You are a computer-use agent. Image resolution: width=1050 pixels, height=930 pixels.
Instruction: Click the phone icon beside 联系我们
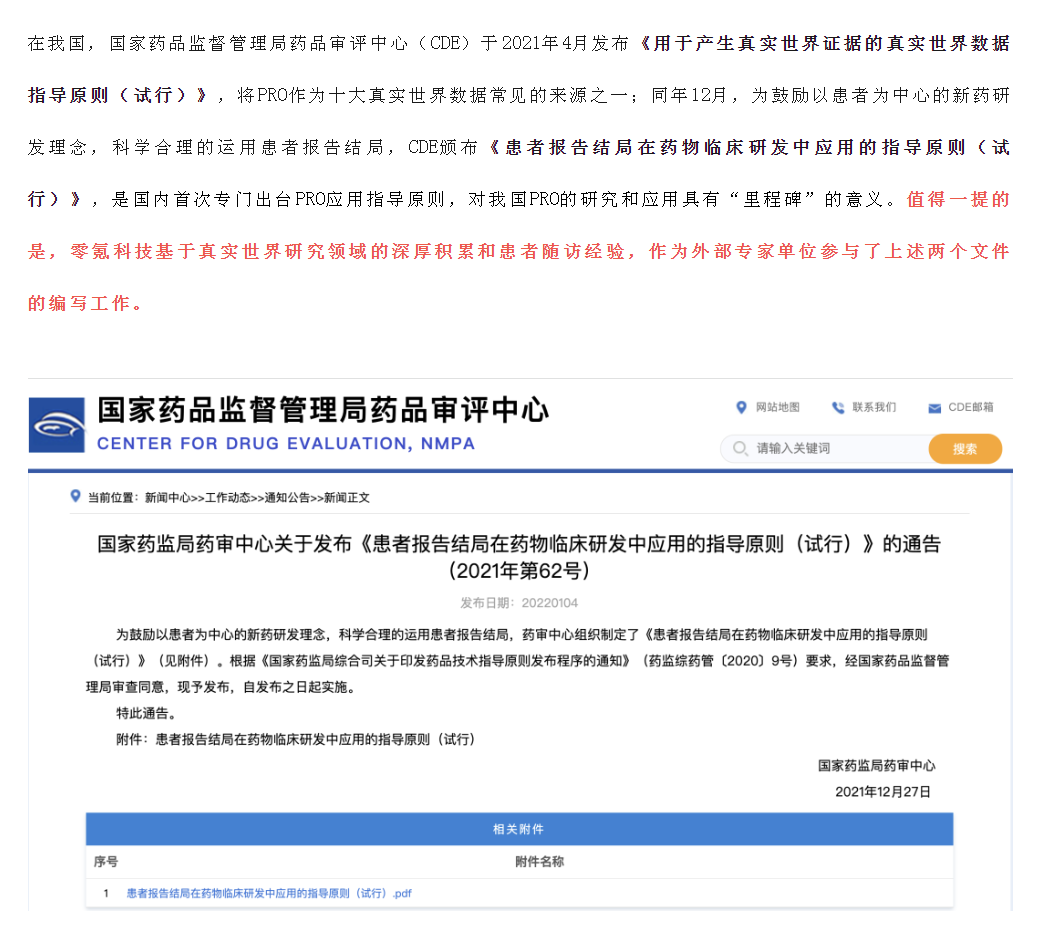[838, 407]
